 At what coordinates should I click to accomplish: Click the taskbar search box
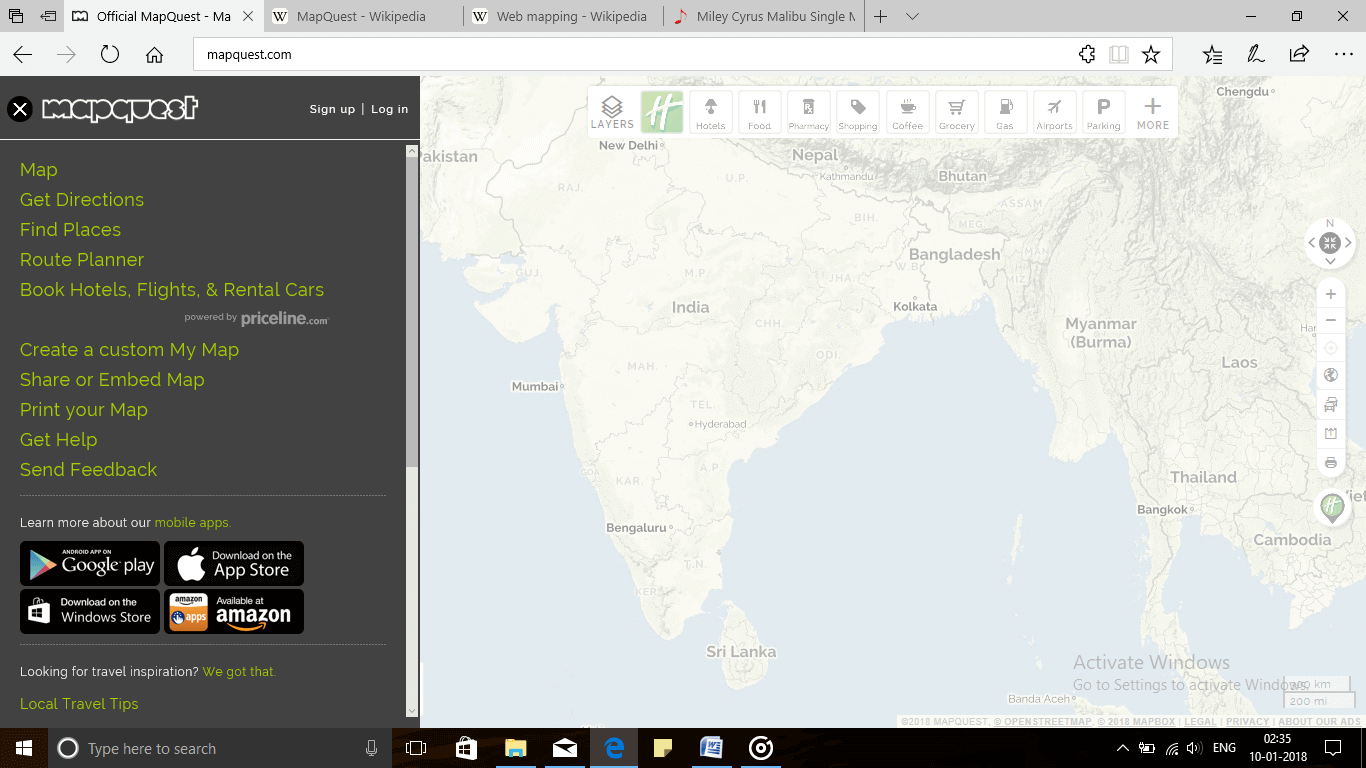[220, 748]
